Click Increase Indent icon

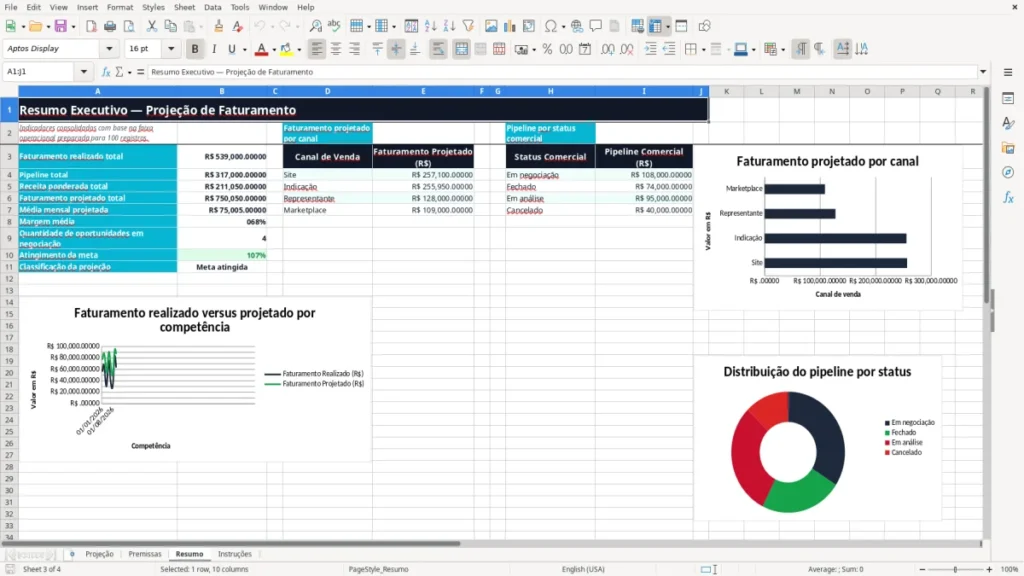coord(650,49)
